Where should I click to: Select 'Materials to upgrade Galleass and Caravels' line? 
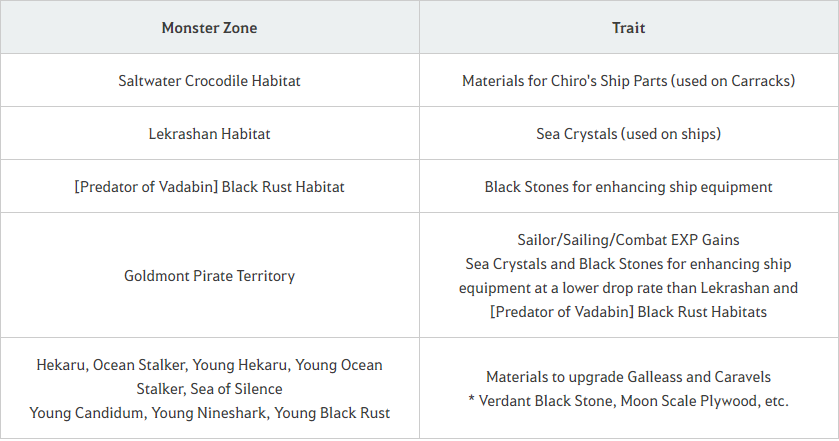pos(628,377)
